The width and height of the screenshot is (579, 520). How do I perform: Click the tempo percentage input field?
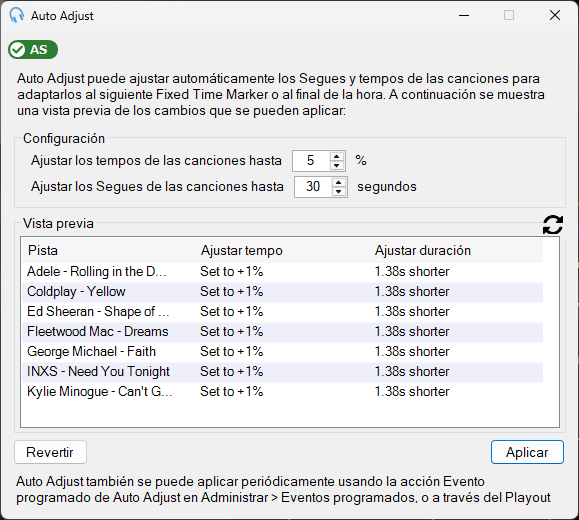[311, 161]
